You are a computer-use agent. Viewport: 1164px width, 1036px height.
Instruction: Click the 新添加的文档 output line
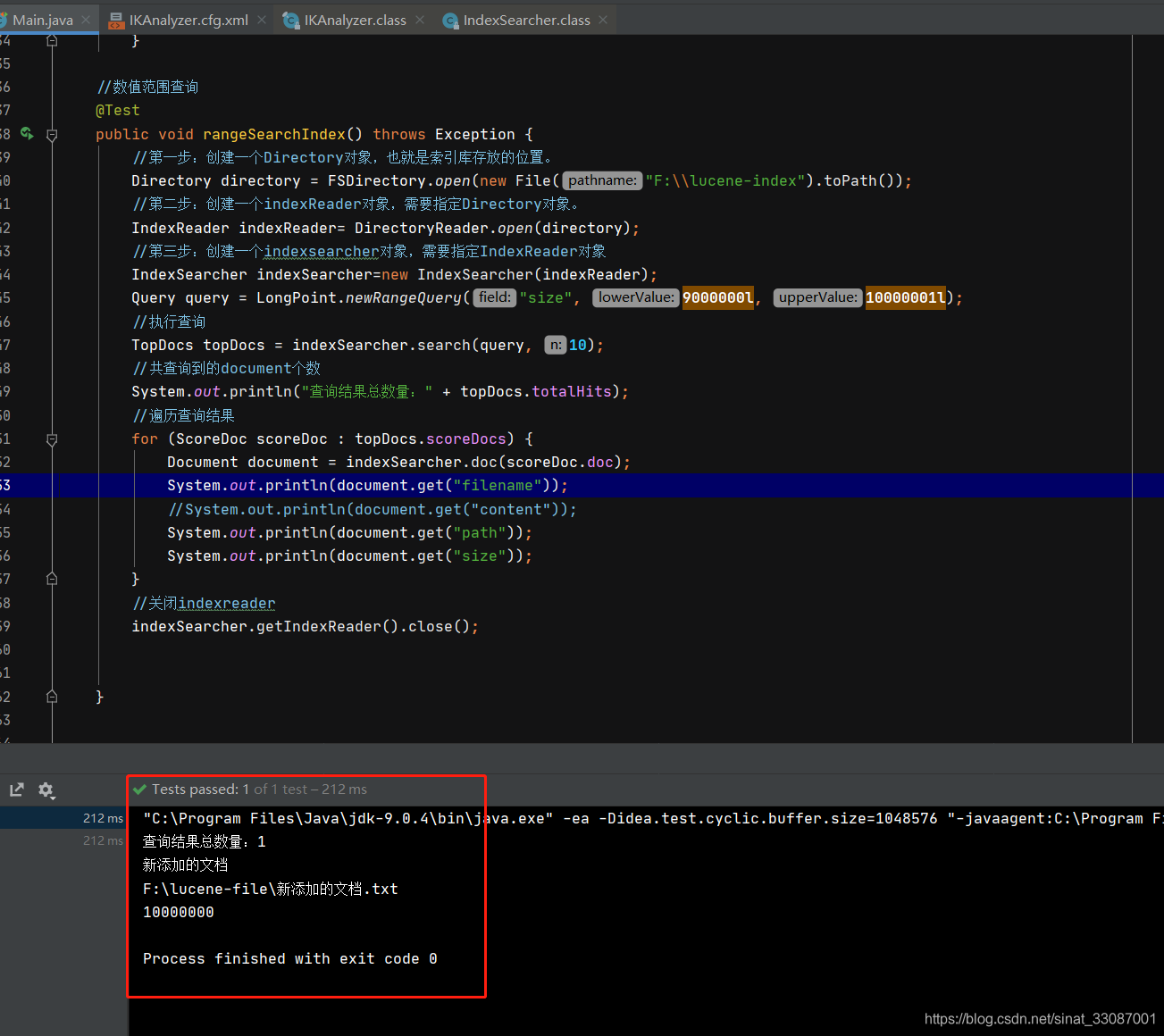[x=185, y=865]
